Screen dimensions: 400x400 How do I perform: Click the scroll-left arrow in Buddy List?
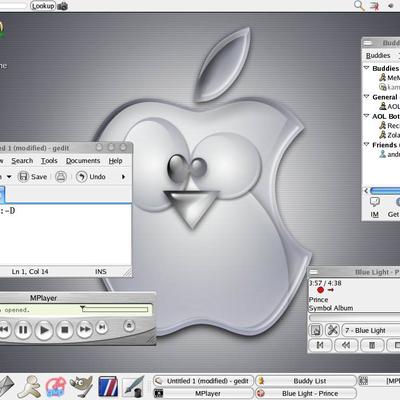(366, 191)
